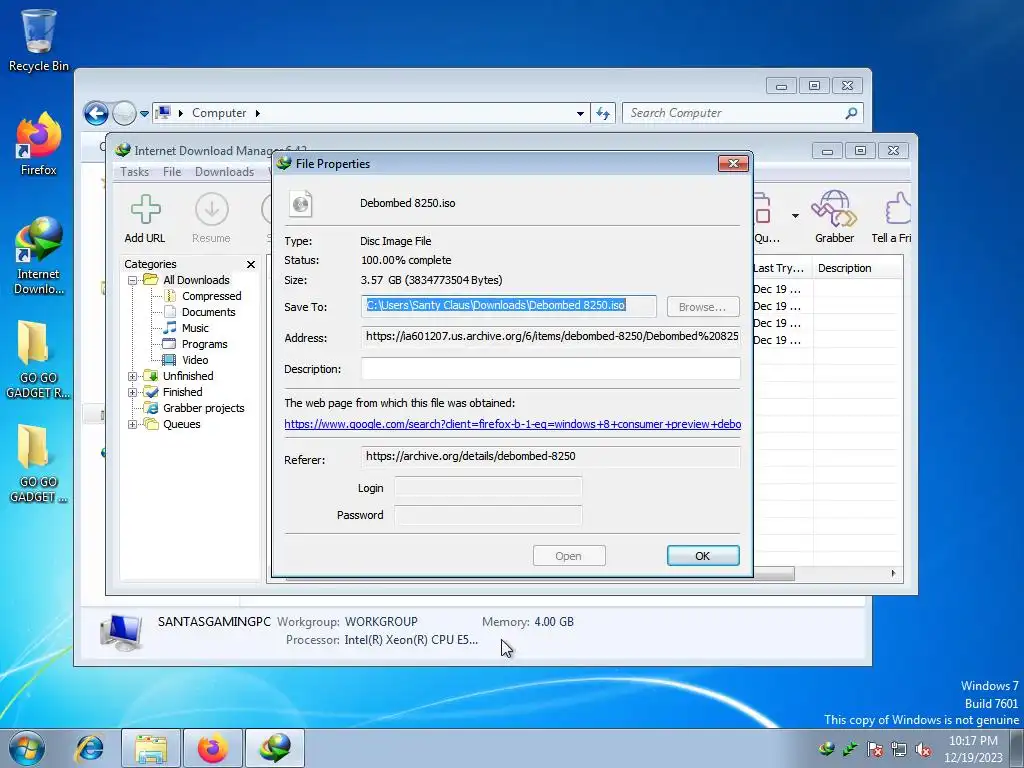
Task: Click the Description column header
Action: (857, 268)
